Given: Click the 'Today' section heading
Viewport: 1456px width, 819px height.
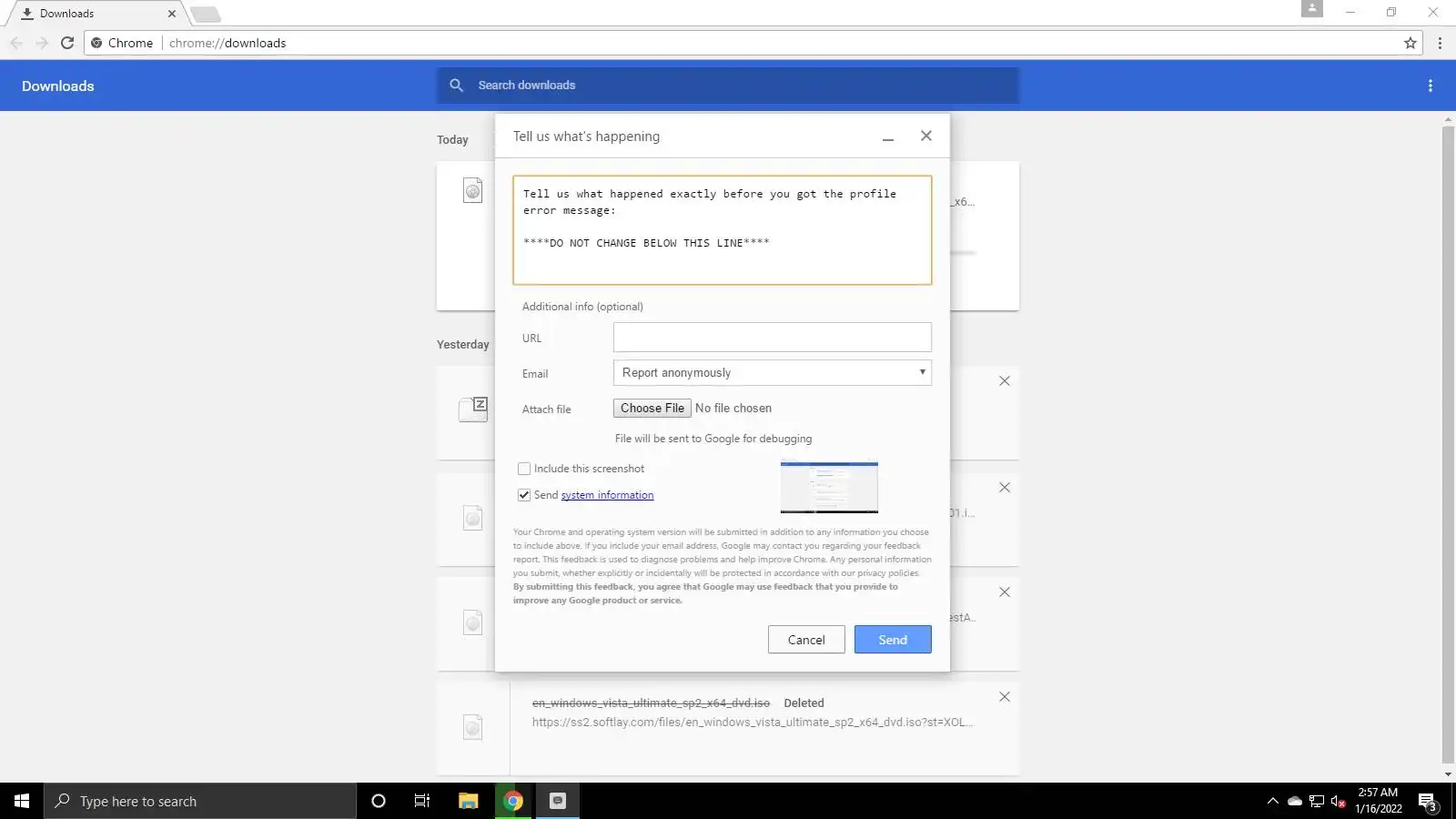Looking at the screenshot, I should 452,140.
